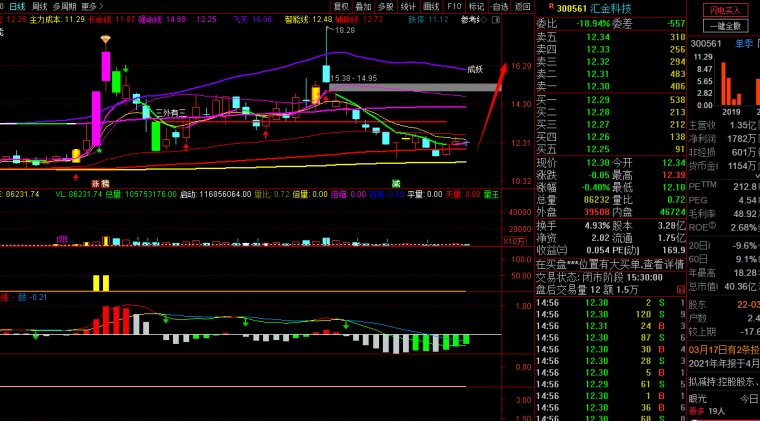The width and height of the screenshot is (760, 421).
Task: Open the 多周期 multi-period view
Action: pos(64,6)
